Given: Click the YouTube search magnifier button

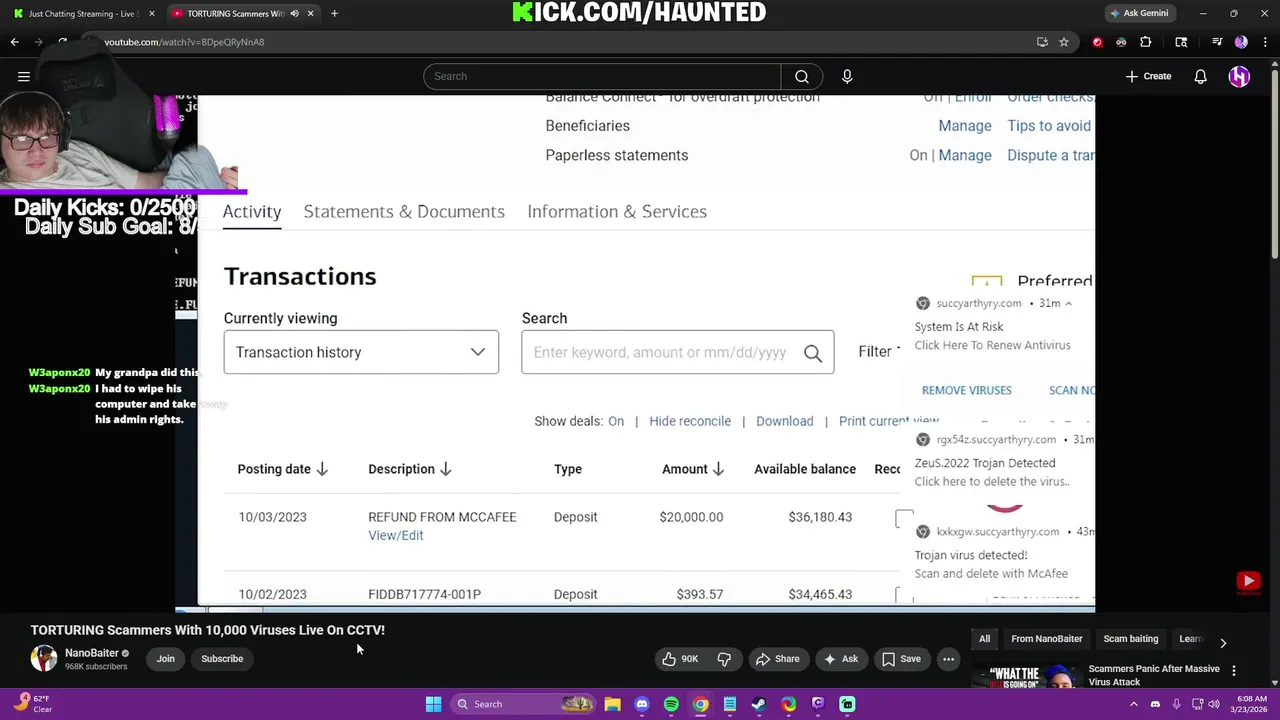Looking at the screenshot, I should click(802, 76).
